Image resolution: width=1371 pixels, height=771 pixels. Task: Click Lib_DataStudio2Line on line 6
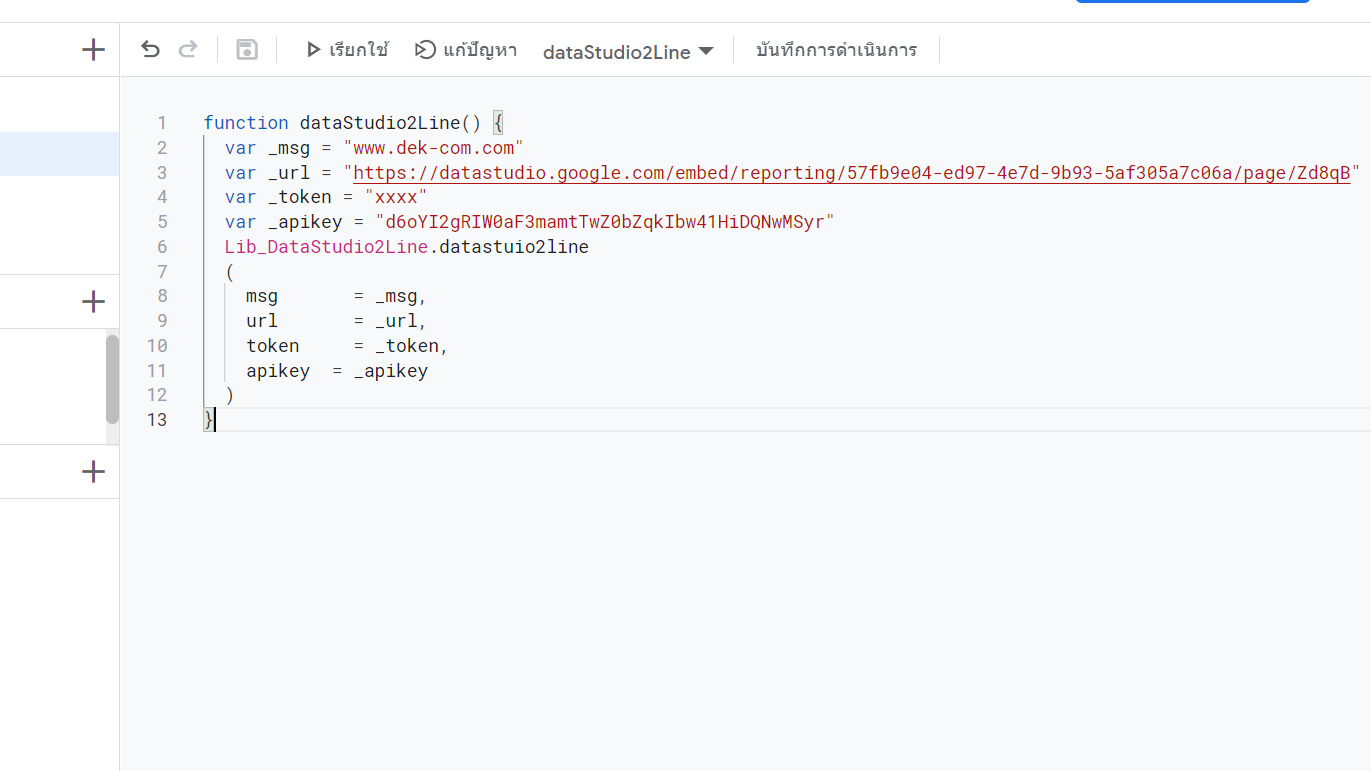click(x=327, y=246)
